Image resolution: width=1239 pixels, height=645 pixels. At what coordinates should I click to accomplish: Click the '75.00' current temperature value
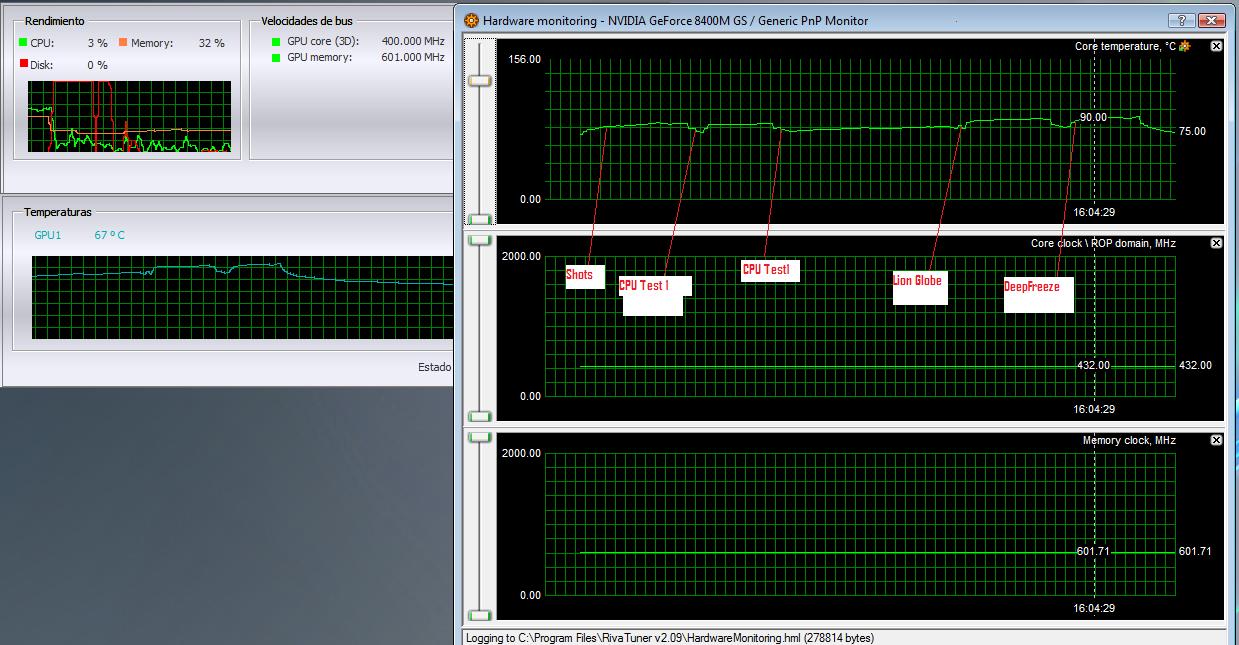(1193, 131)
